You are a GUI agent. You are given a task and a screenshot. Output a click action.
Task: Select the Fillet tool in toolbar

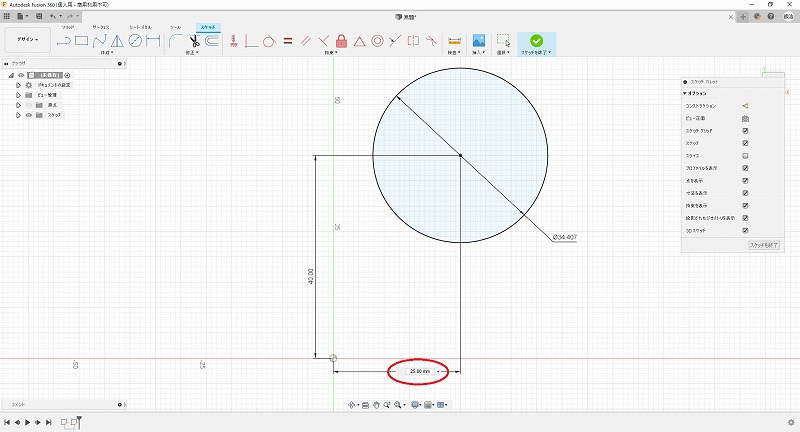tap(174, 41)
